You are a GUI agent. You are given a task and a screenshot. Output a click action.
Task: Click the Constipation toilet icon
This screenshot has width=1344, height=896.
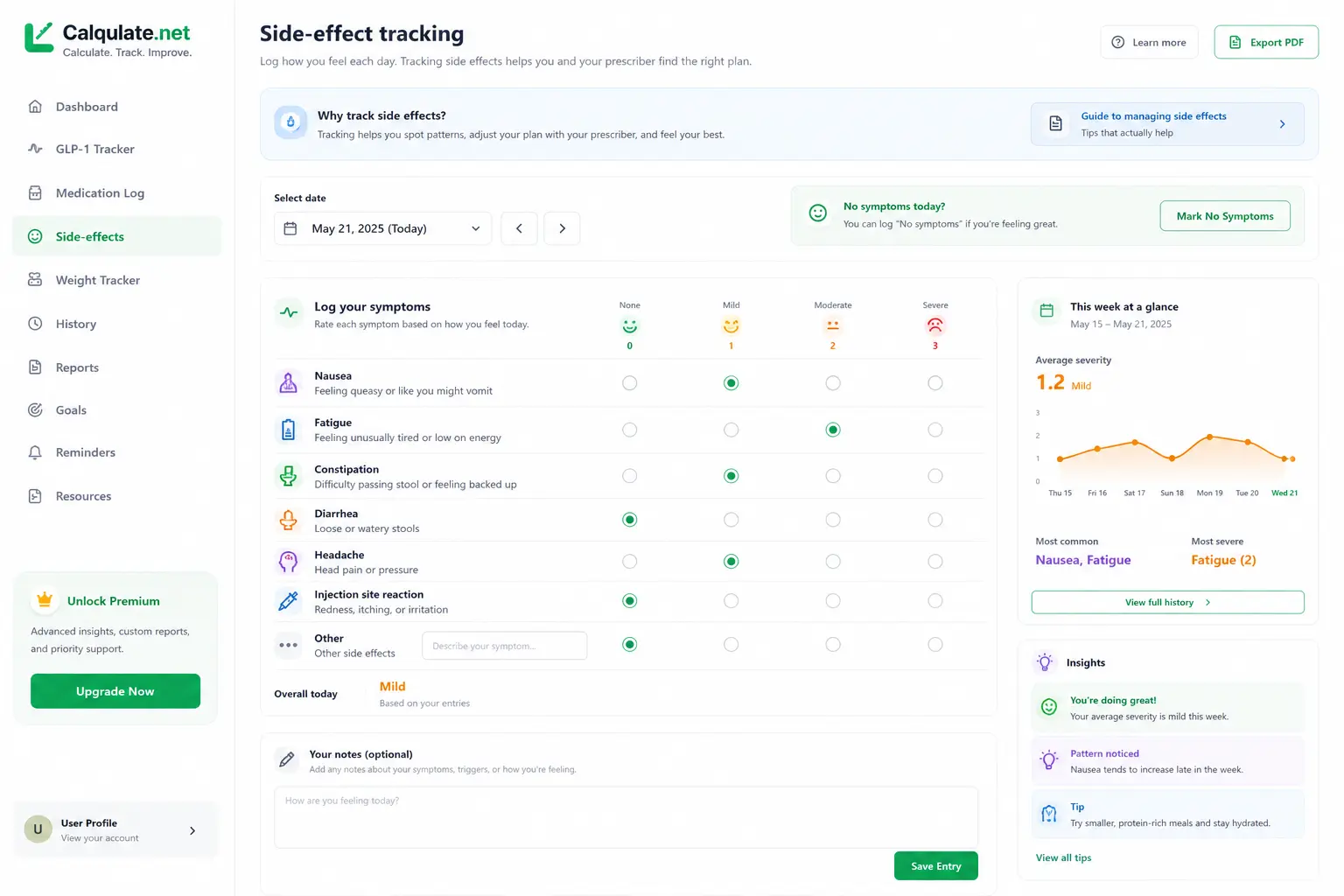point(288,476)
